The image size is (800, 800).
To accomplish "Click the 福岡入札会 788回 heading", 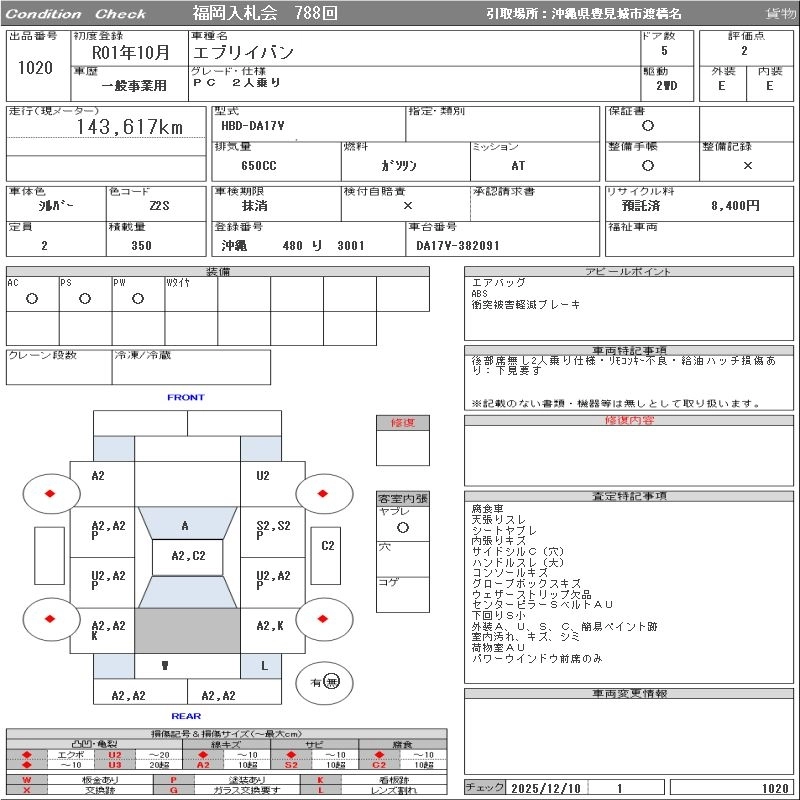I will click(265, 13).
